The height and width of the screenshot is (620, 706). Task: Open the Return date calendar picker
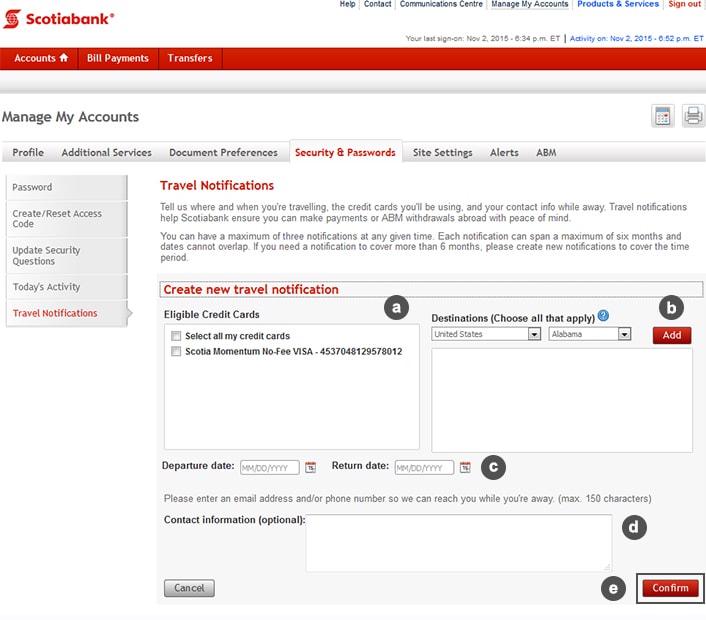tap(465, 467)
